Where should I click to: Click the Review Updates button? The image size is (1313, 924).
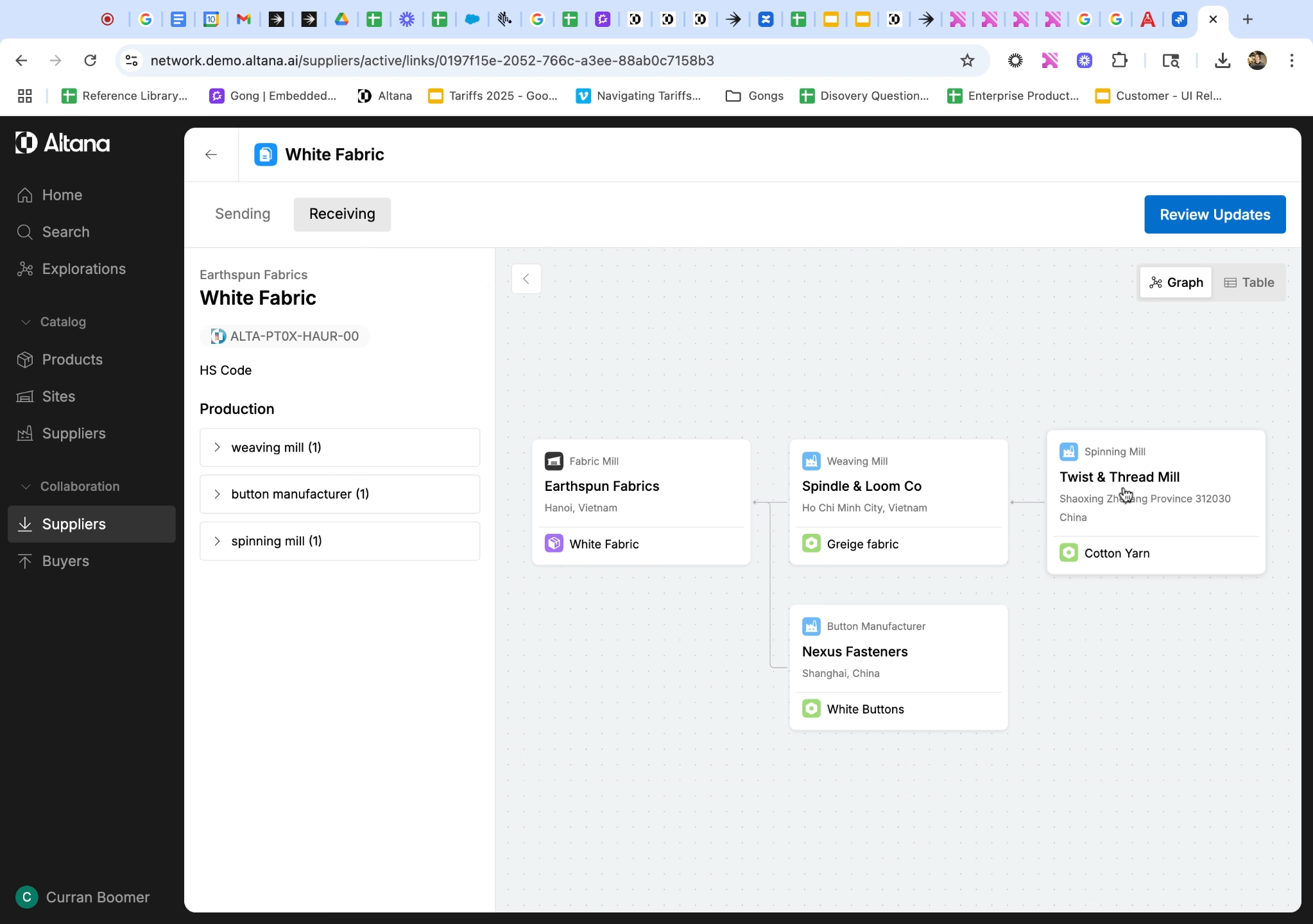point(1214,214)
